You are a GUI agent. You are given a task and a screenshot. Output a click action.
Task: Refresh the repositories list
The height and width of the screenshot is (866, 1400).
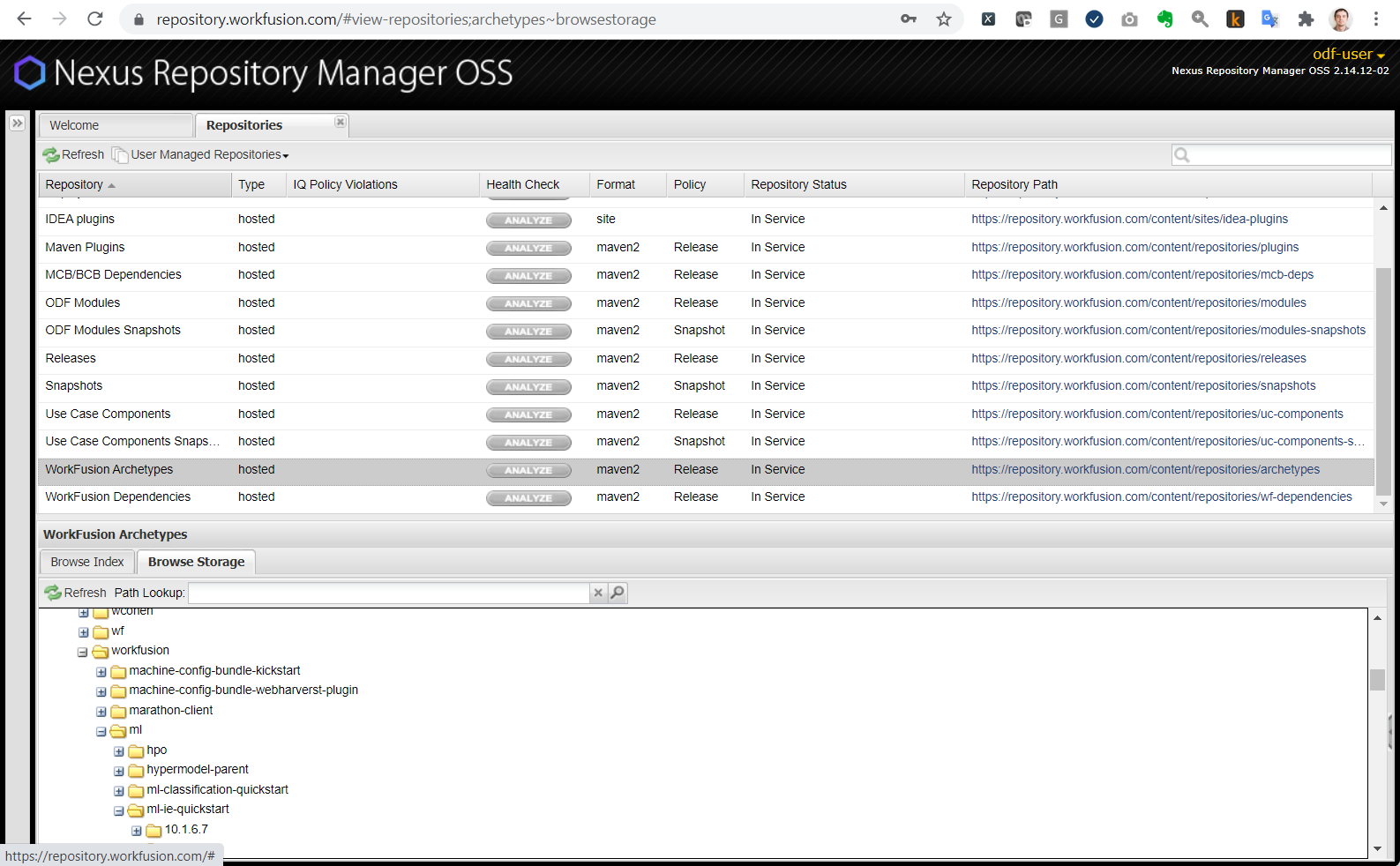(x=74, y=154)
